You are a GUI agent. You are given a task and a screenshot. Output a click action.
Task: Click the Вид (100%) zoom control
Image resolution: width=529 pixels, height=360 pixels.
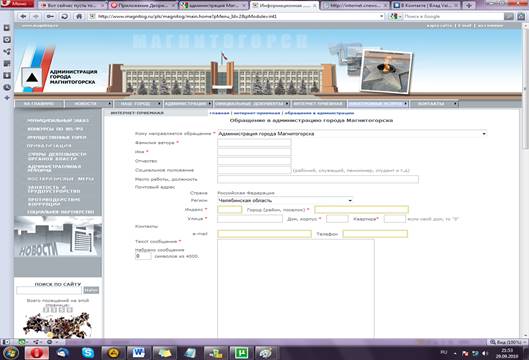coord(507,342)
